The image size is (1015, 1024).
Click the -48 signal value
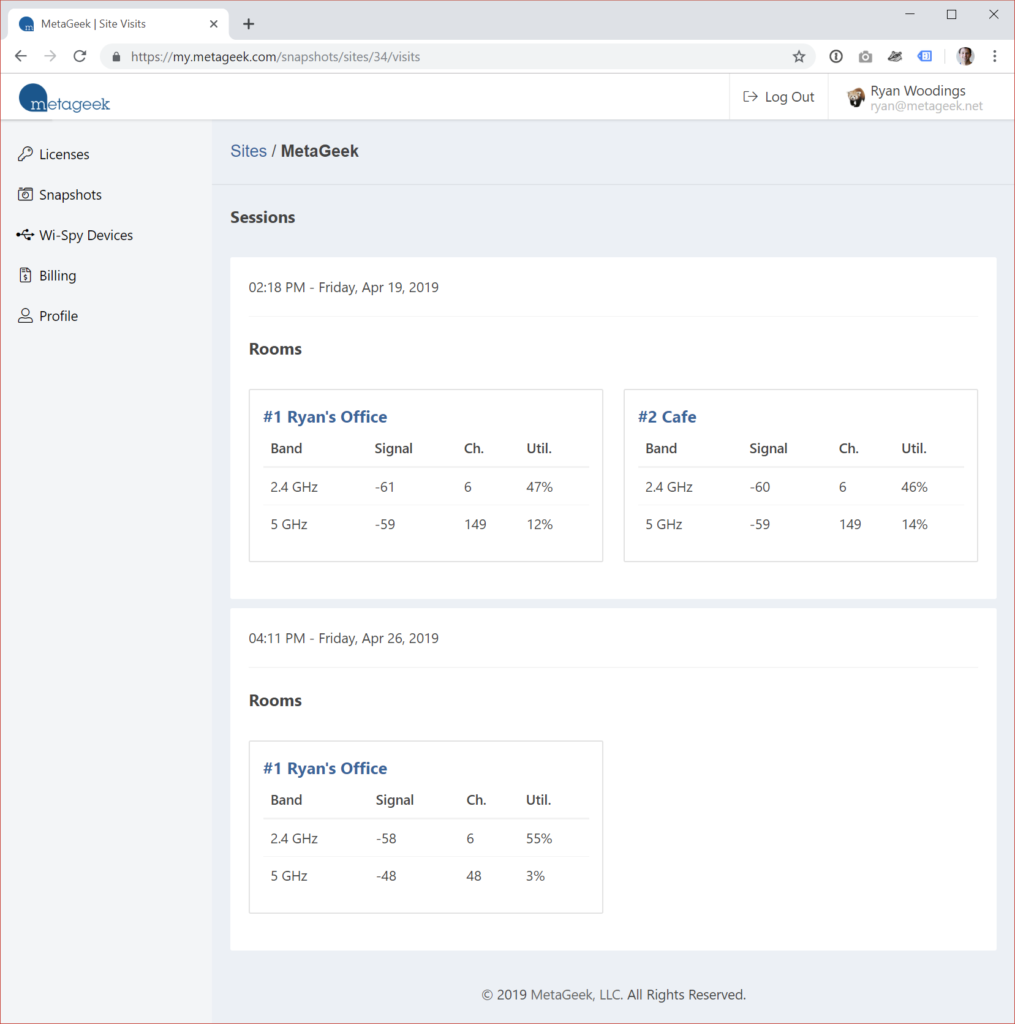pyautogui.click(x=386, y=876)
